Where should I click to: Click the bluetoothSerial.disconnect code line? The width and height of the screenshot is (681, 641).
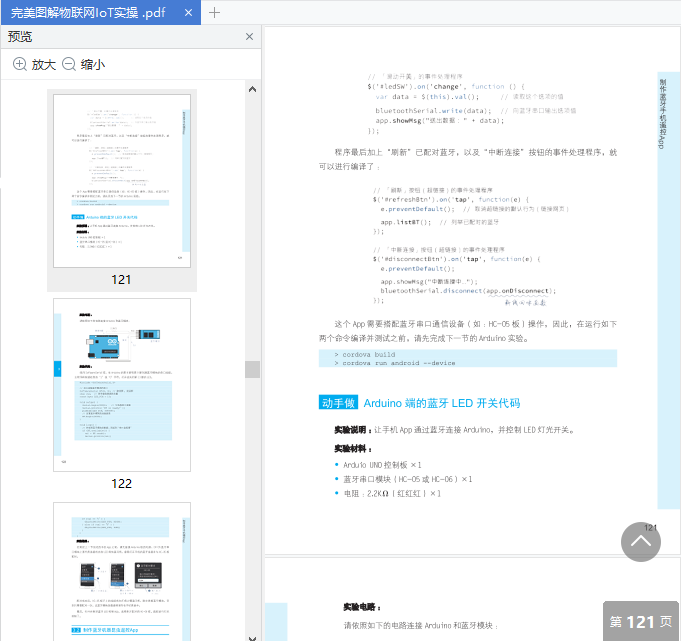pos(468,291)
